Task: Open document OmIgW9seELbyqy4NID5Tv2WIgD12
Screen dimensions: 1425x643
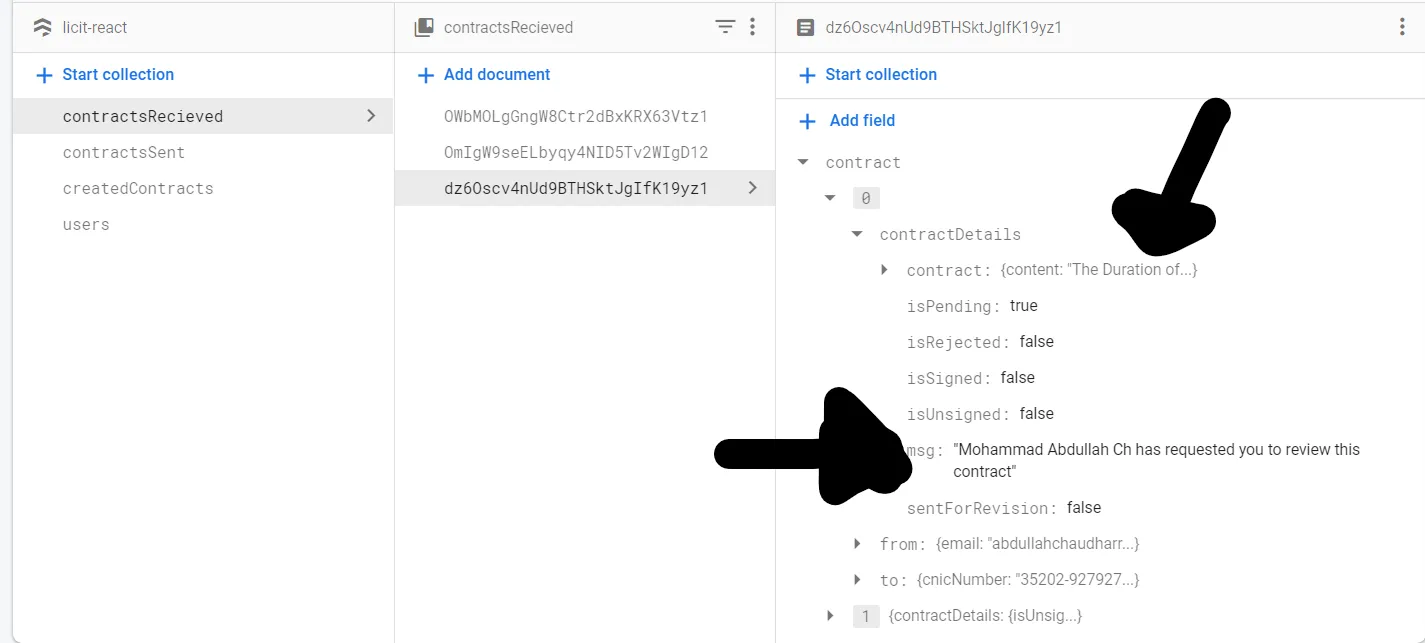Action: [584, 152]
